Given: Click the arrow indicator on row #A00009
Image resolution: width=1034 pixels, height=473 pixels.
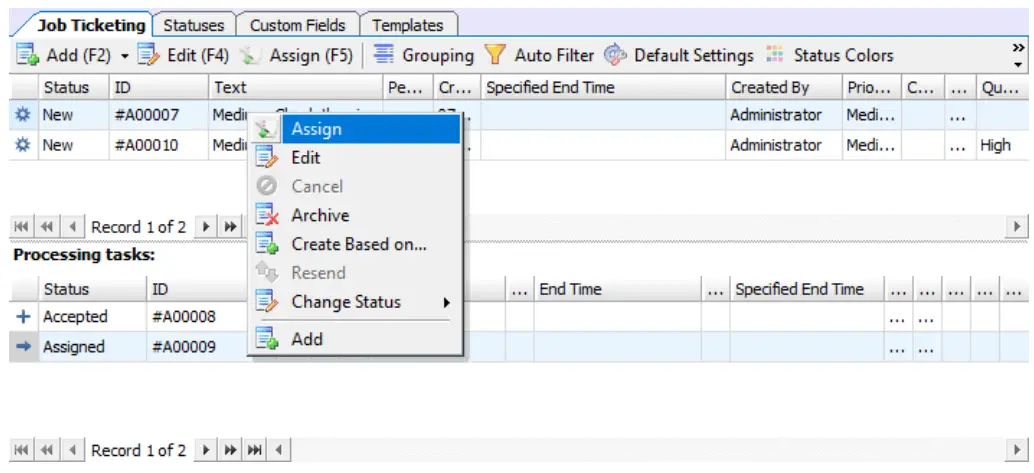Looking at the screenshot, I should pyautogui.click(x=23, y=346).
